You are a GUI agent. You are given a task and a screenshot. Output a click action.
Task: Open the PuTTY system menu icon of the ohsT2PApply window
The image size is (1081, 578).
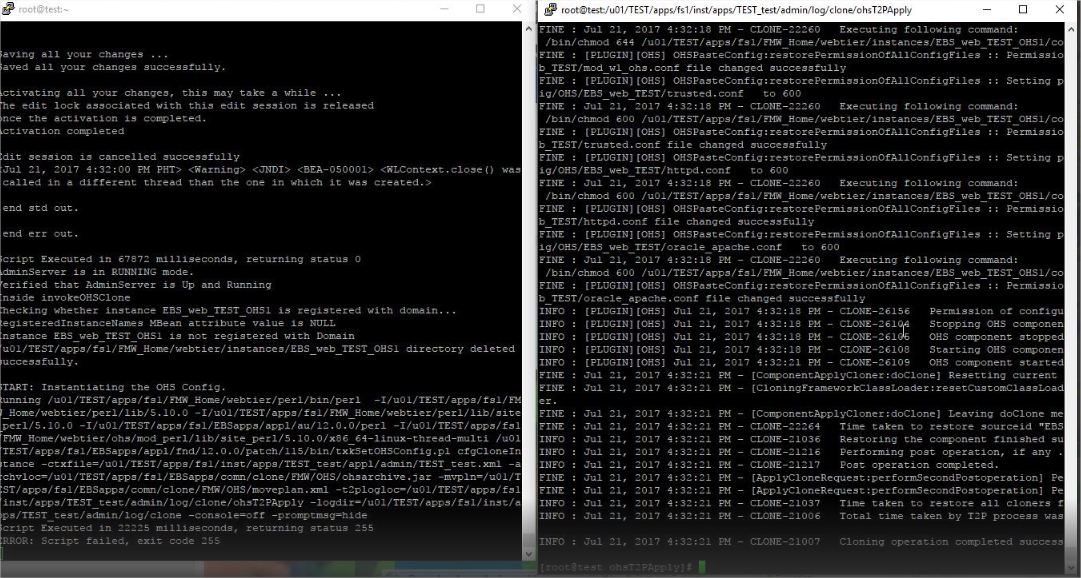[550, 9]
